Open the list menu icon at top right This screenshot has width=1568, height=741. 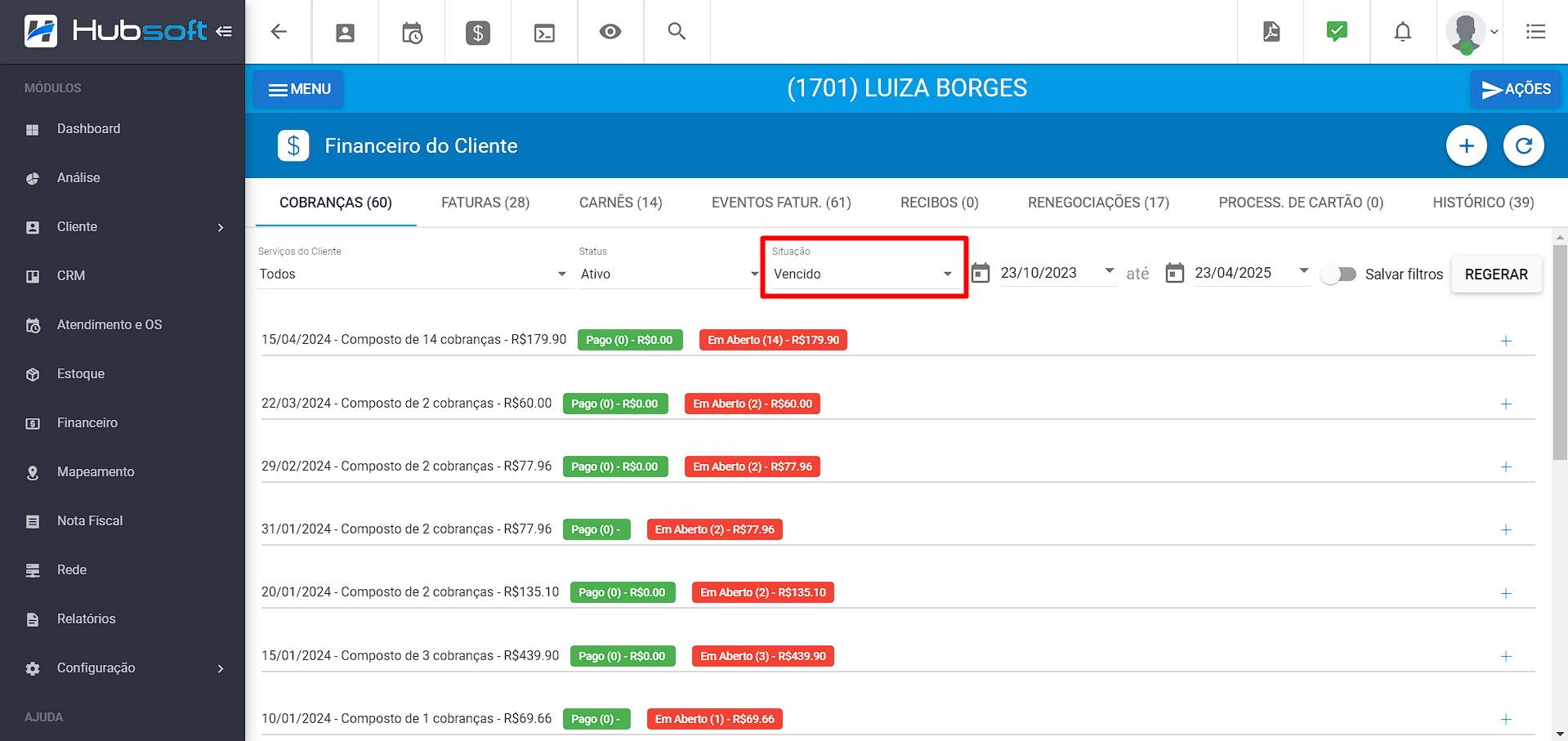click(x=1536, y=32)
